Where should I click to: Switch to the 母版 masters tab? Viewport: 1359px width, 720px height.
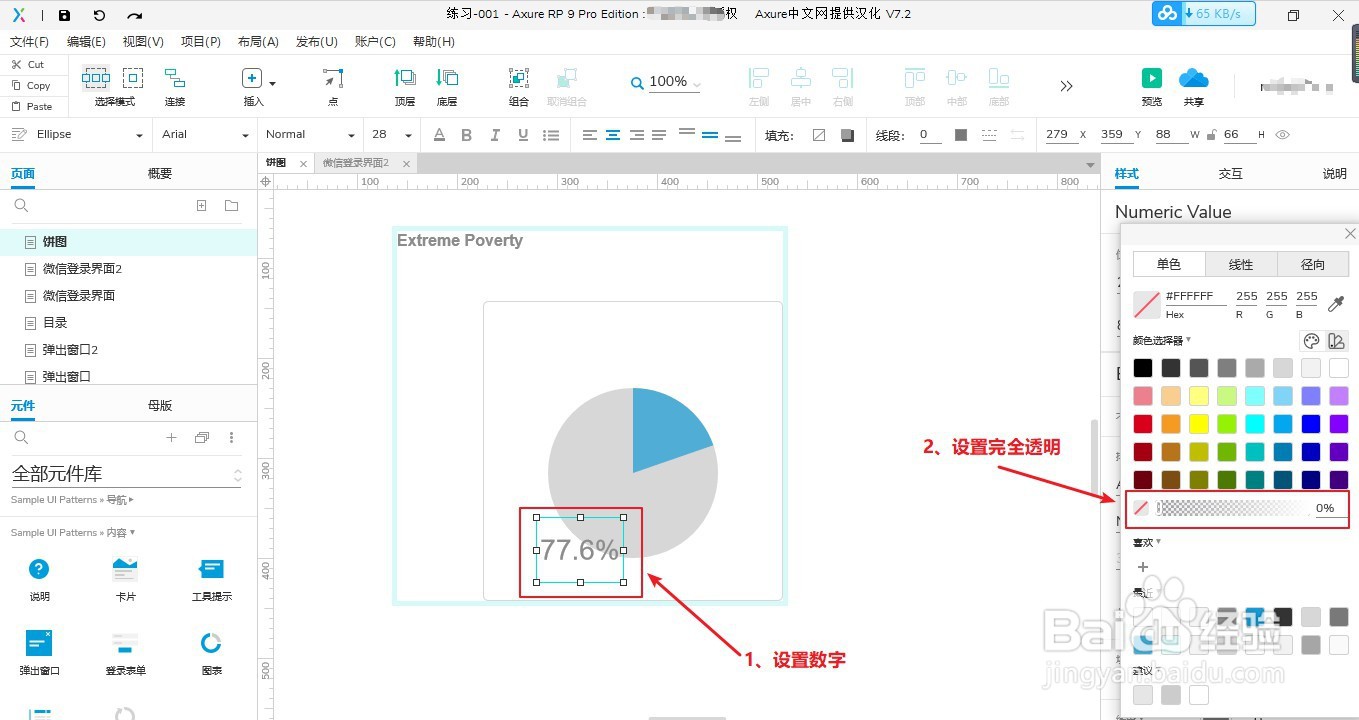[160, 406]
